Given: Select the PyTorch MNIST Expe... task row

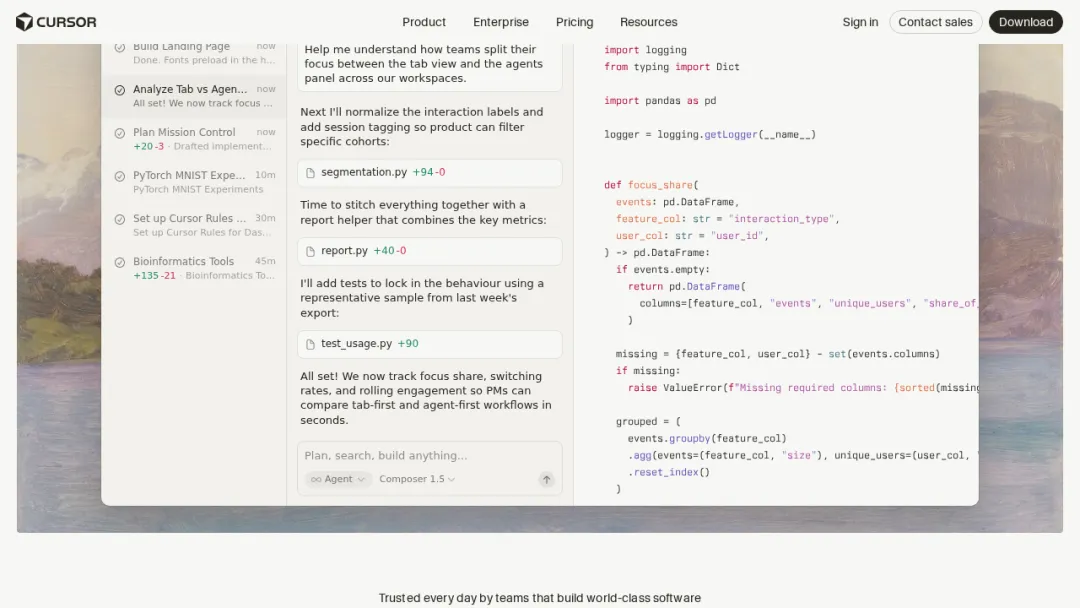Looking at the screenshot, I should click(194, 182).
